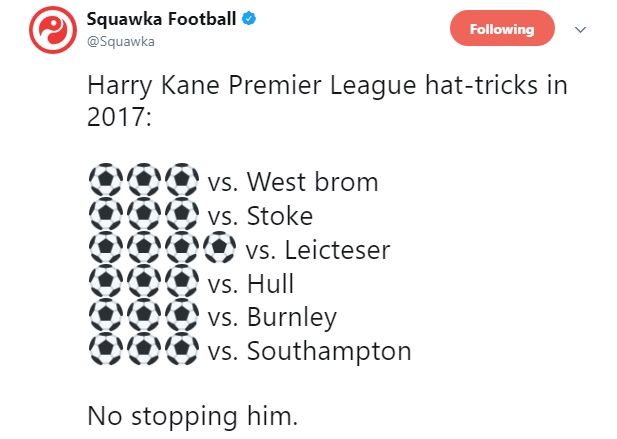Click the 'vs. West brom' text
The height and width of the screenshot is (439, 617).
click(293, 183)
